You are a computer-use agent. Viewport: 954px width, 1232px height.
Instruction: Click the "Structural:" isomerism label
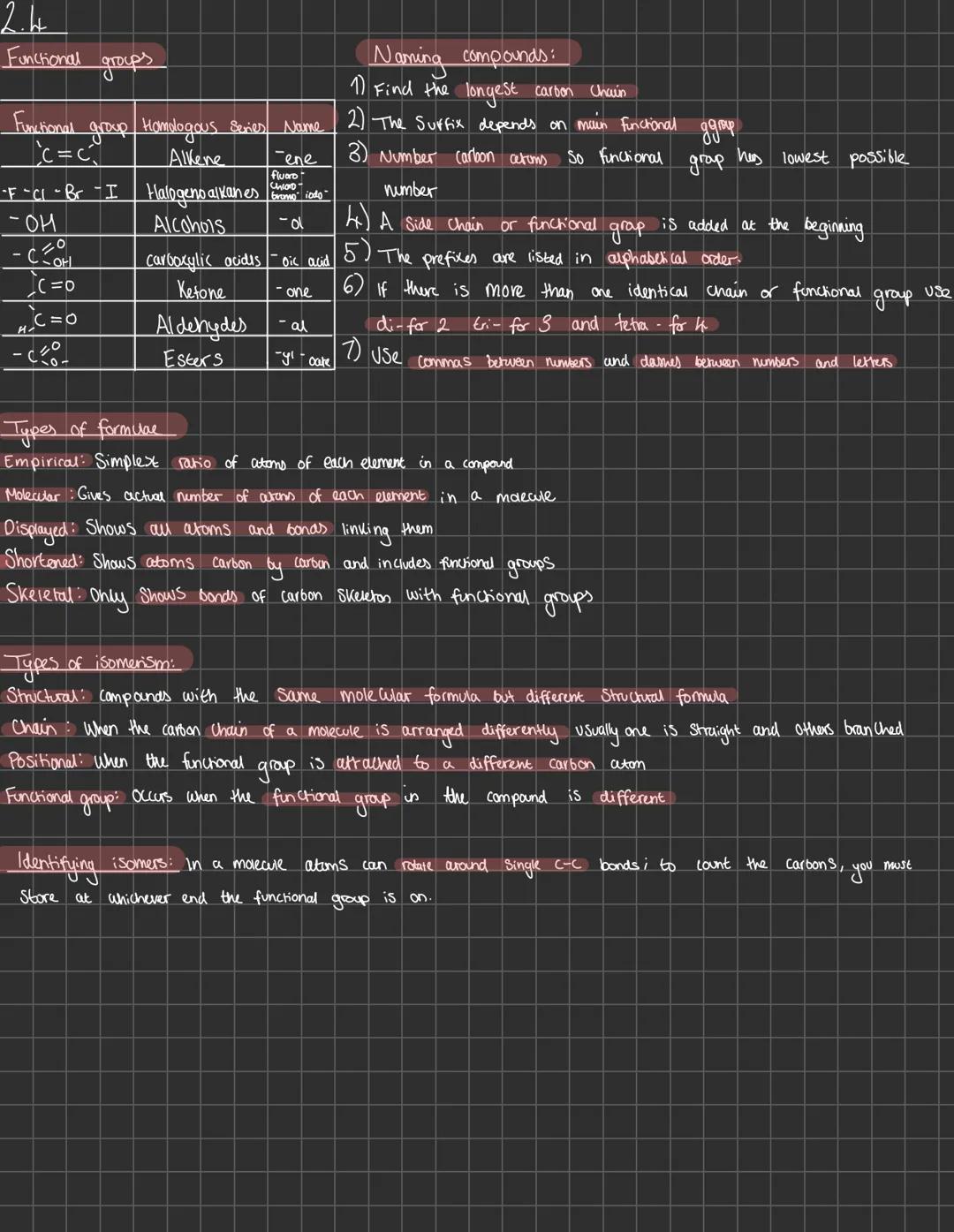48,696
